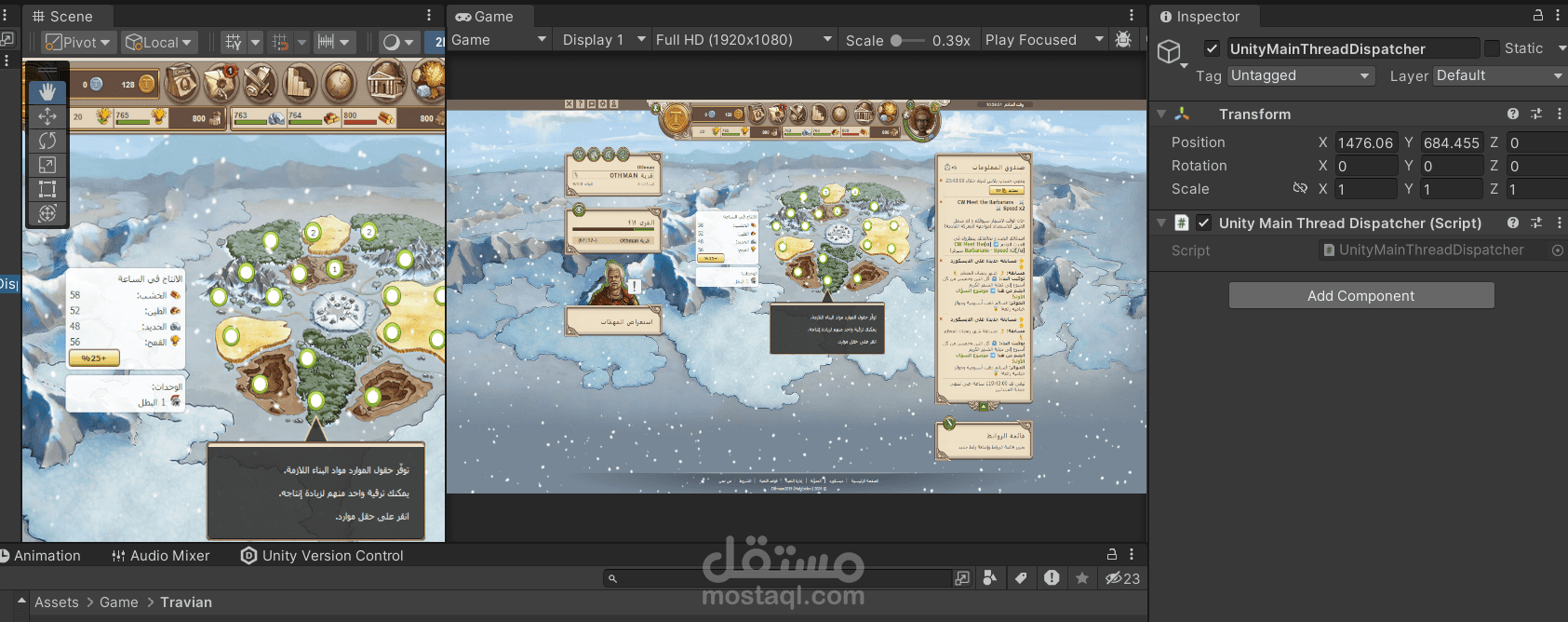Toggle Scale constrained proportions link icon
The image size is (1568, 622).
point(1300,189)
